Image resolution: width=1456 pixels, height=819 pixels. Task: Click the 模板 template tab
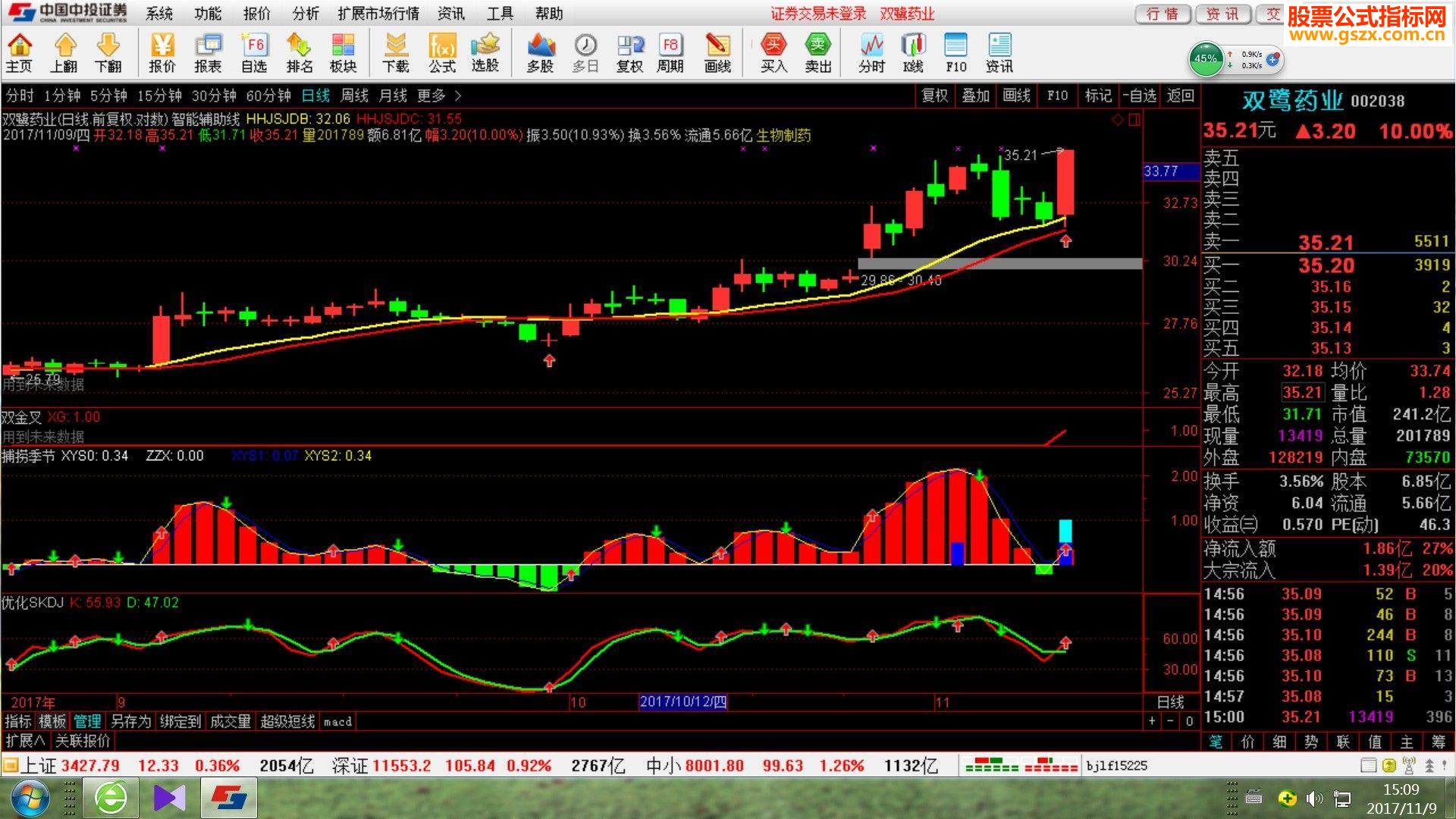point(52,721)
